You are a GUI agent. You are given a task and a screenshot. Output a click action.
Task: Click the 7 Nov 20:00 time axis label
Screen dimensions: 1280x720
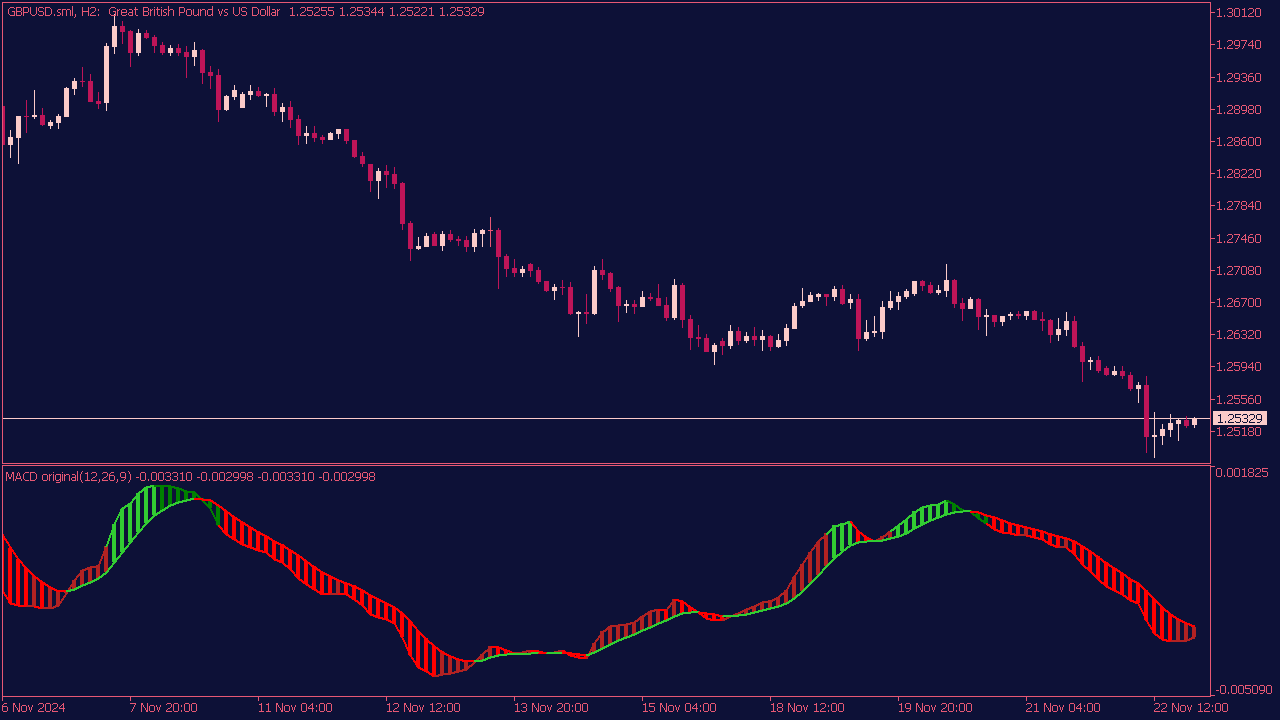click(x=163, y=707)
